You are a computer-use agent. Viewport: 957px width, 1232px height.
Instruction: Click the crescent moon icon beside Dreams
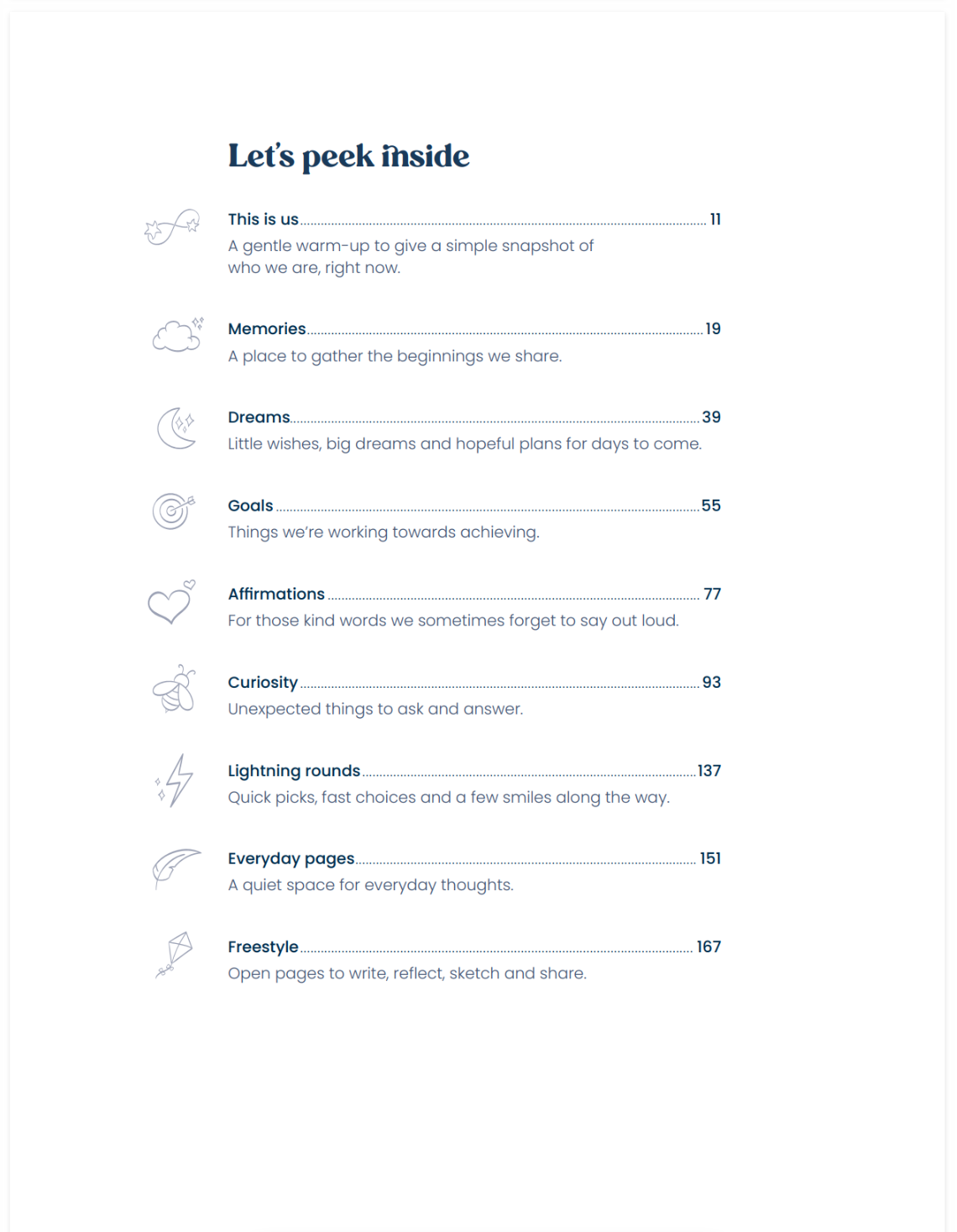pos(176,428)
